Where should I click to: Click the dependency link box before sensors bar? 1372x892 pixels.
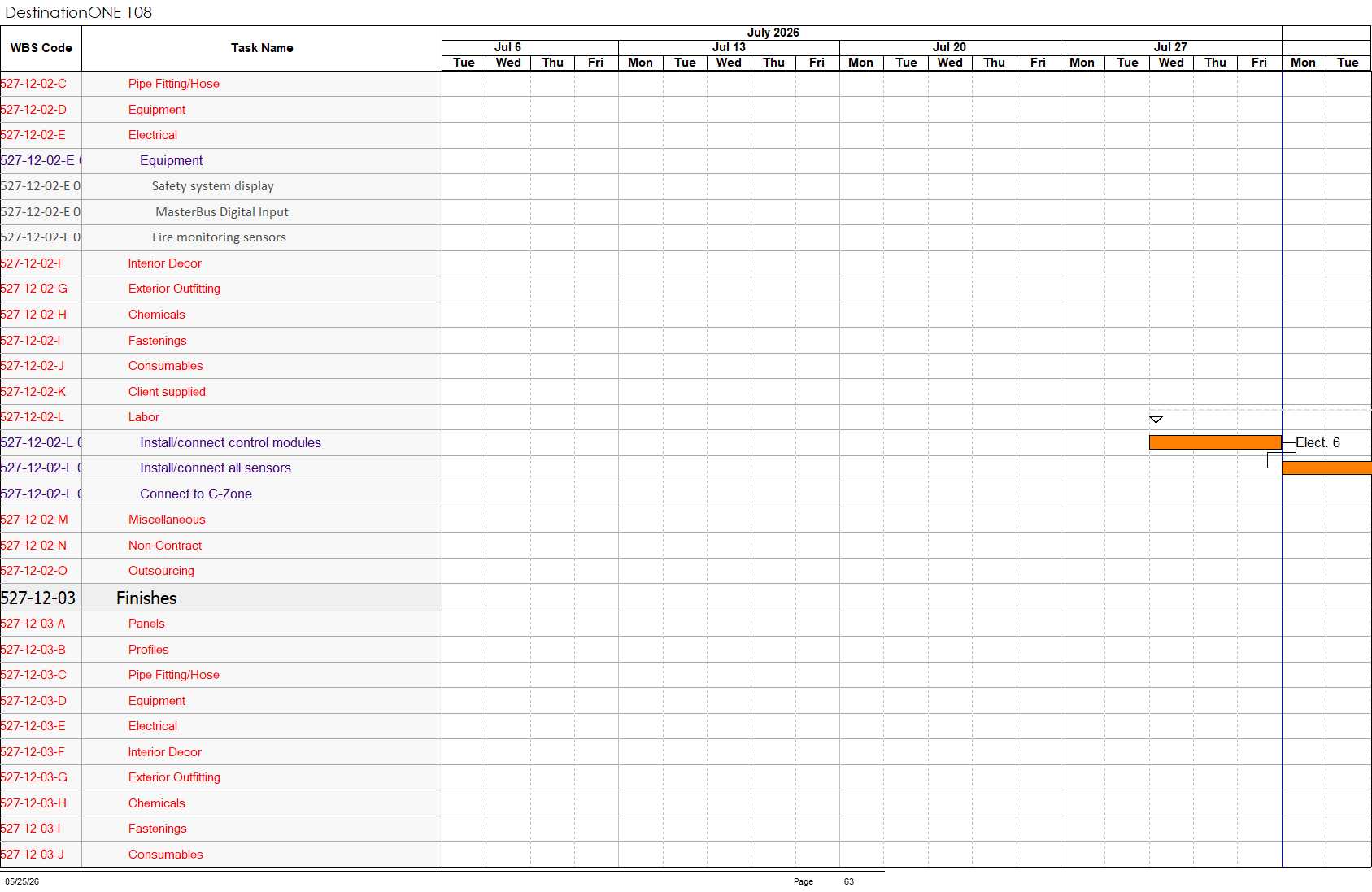pyautogui.click(x=1274, y=460)
